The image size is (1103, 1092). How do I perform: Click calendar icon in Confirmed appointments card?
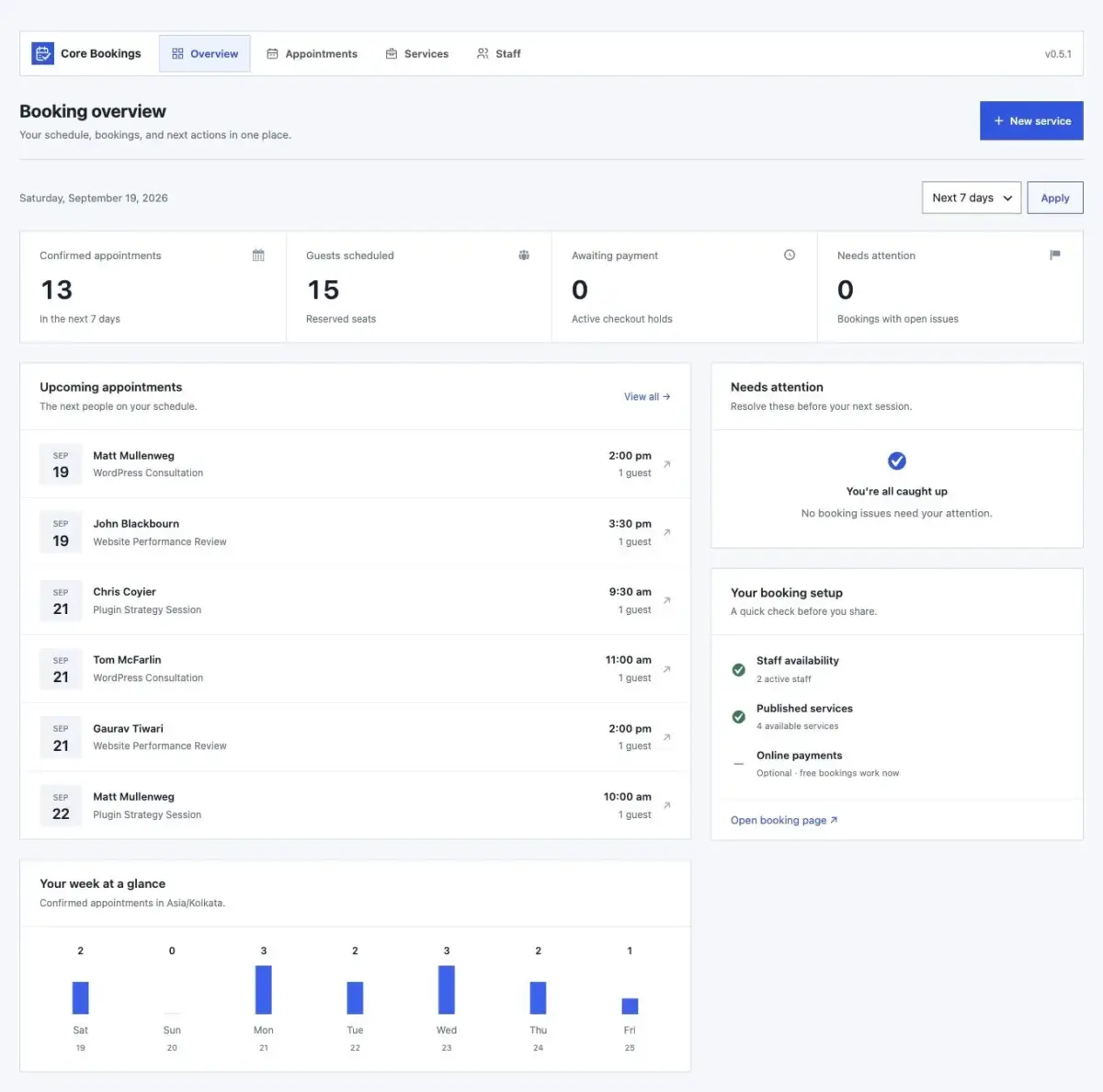click(258, 256)
